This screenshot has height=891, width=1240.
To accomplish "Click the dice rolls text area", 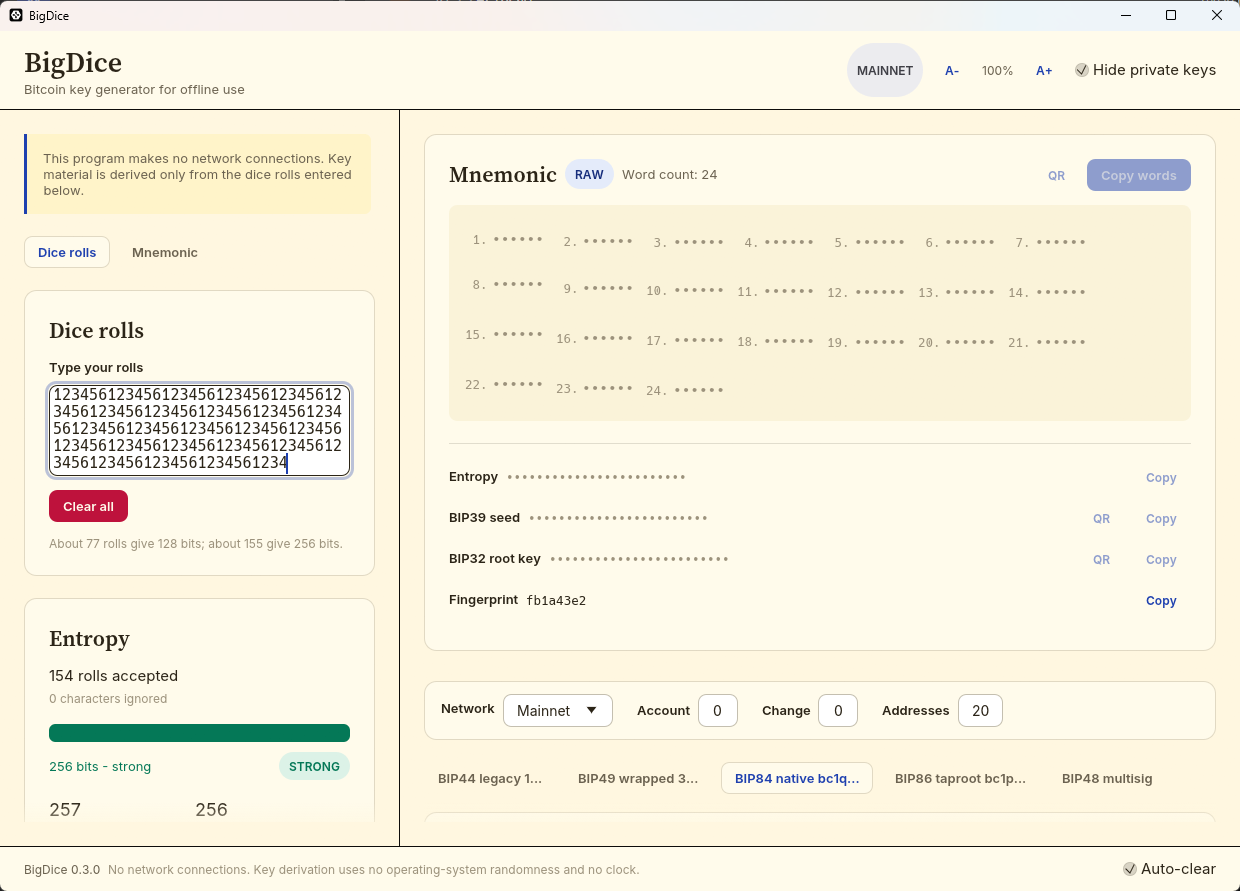I will [200, 430].
